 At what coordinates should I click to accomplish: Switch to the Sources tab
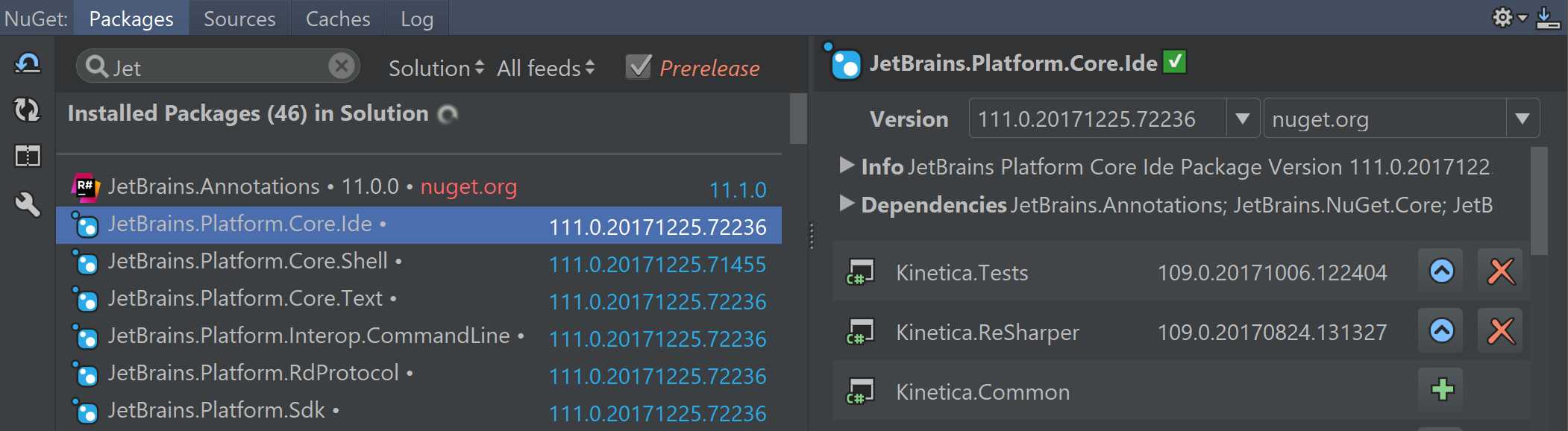(239, 18)
